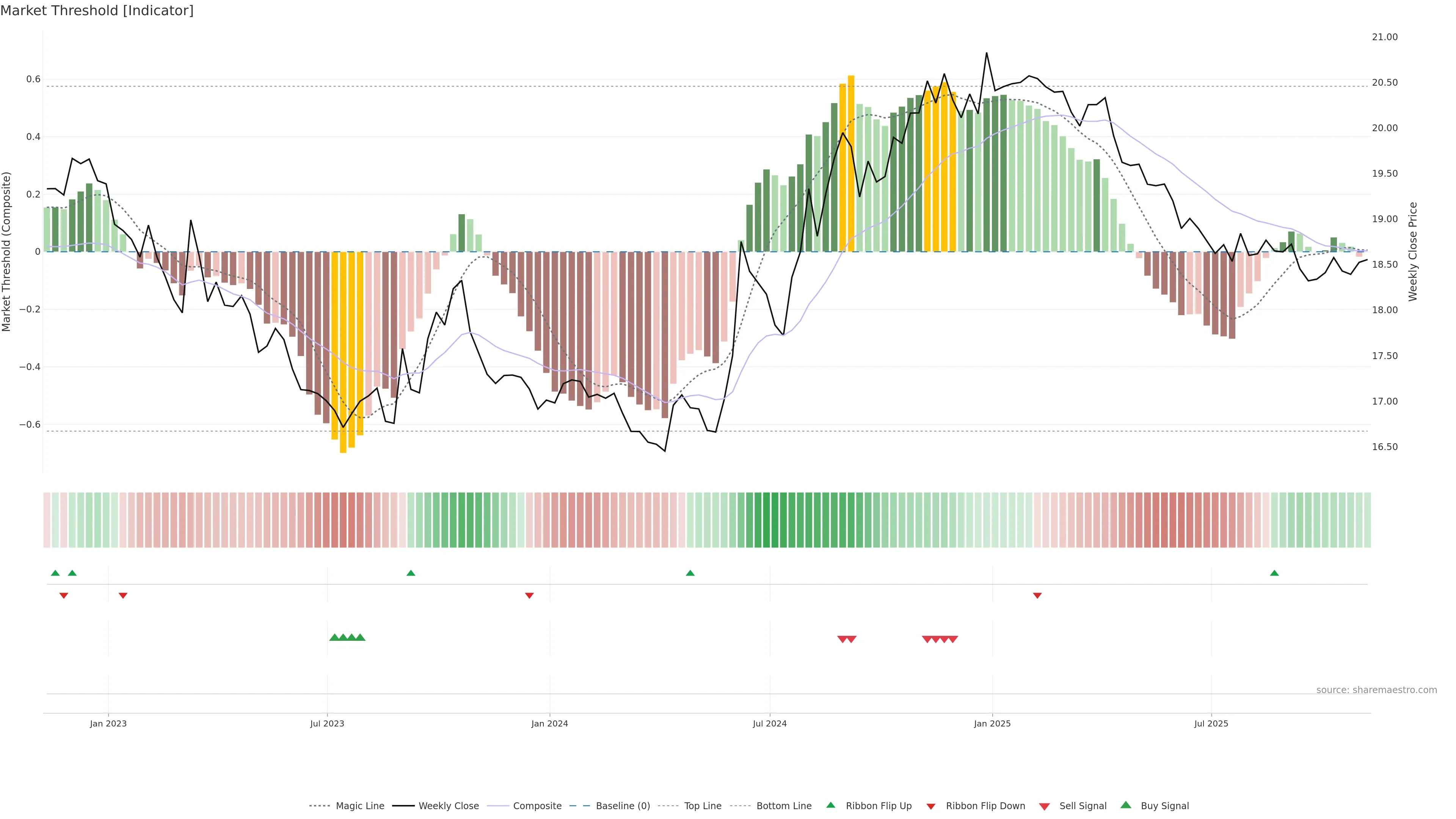The width and height of the screenshot is (1456, 819).
Task: Click the first red Sell Signal triangle
Action: (x=842, y=639)
